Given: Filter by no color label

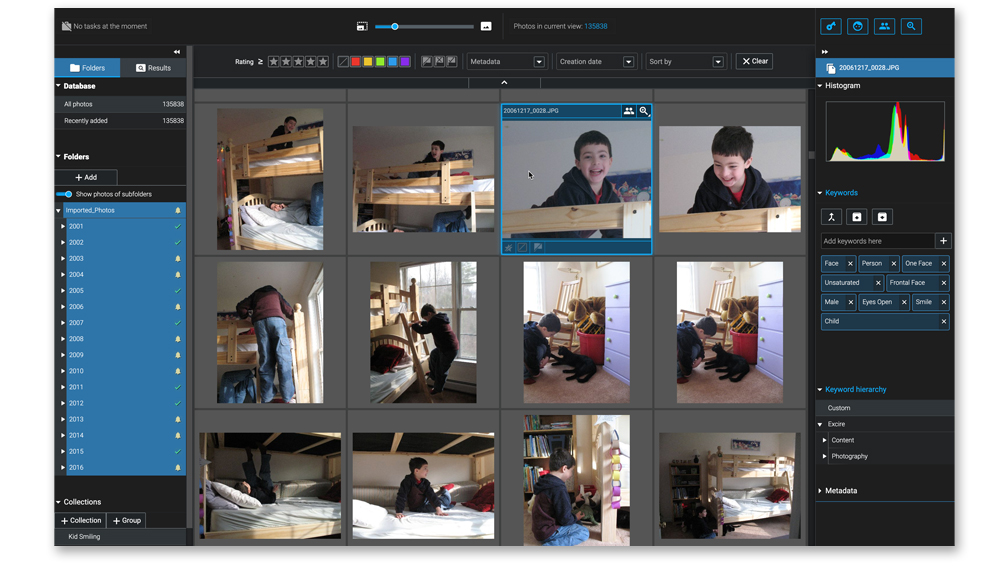Looking at the screenshot, I should [x=343, y=62].
